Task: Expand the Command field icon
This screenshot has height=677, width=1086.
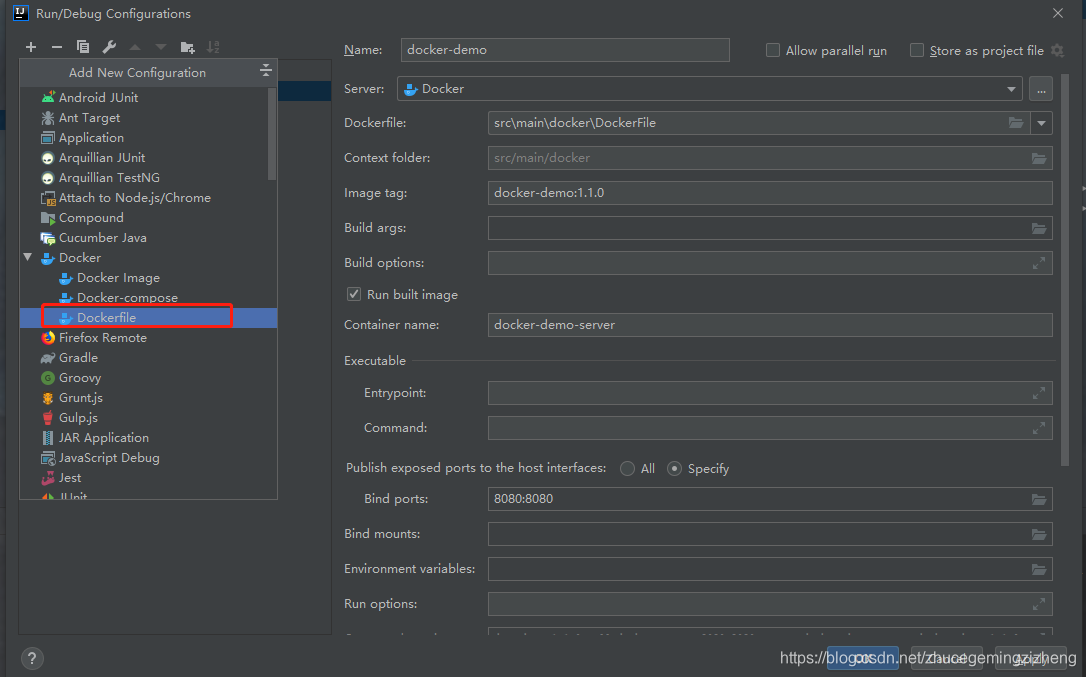Action: pos(1039,428)
